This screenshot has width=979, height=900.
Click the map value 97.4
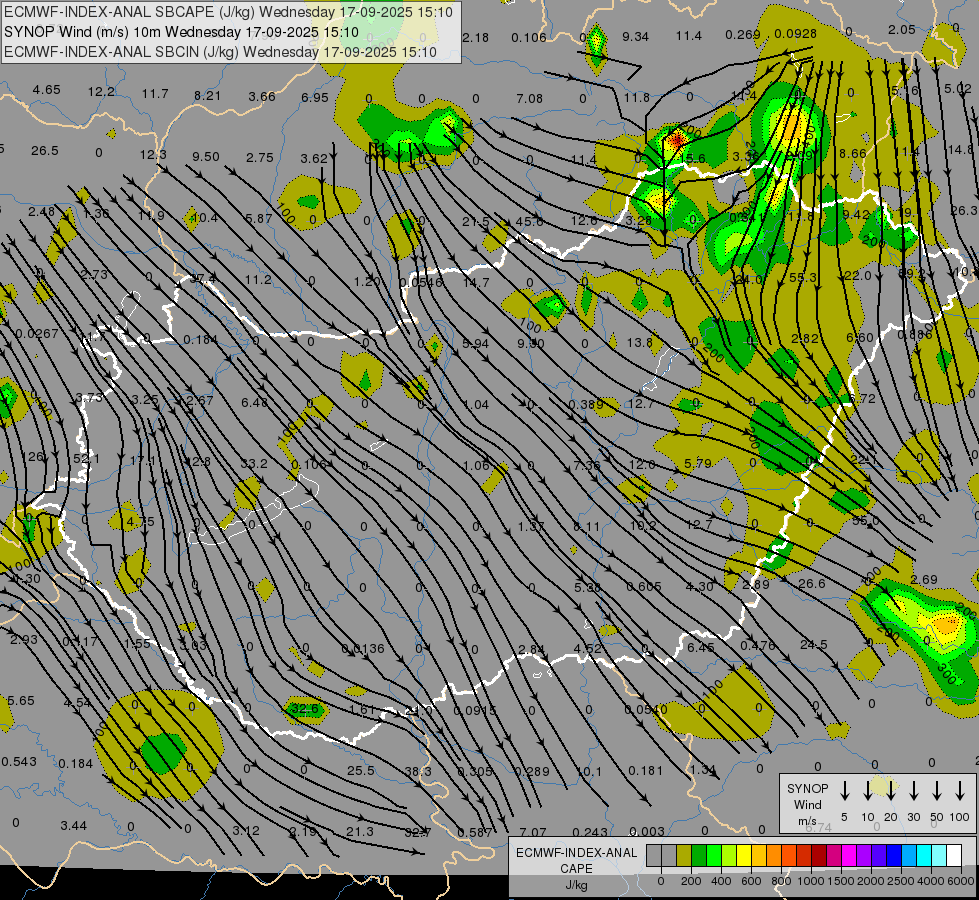[x=202, y=278]
